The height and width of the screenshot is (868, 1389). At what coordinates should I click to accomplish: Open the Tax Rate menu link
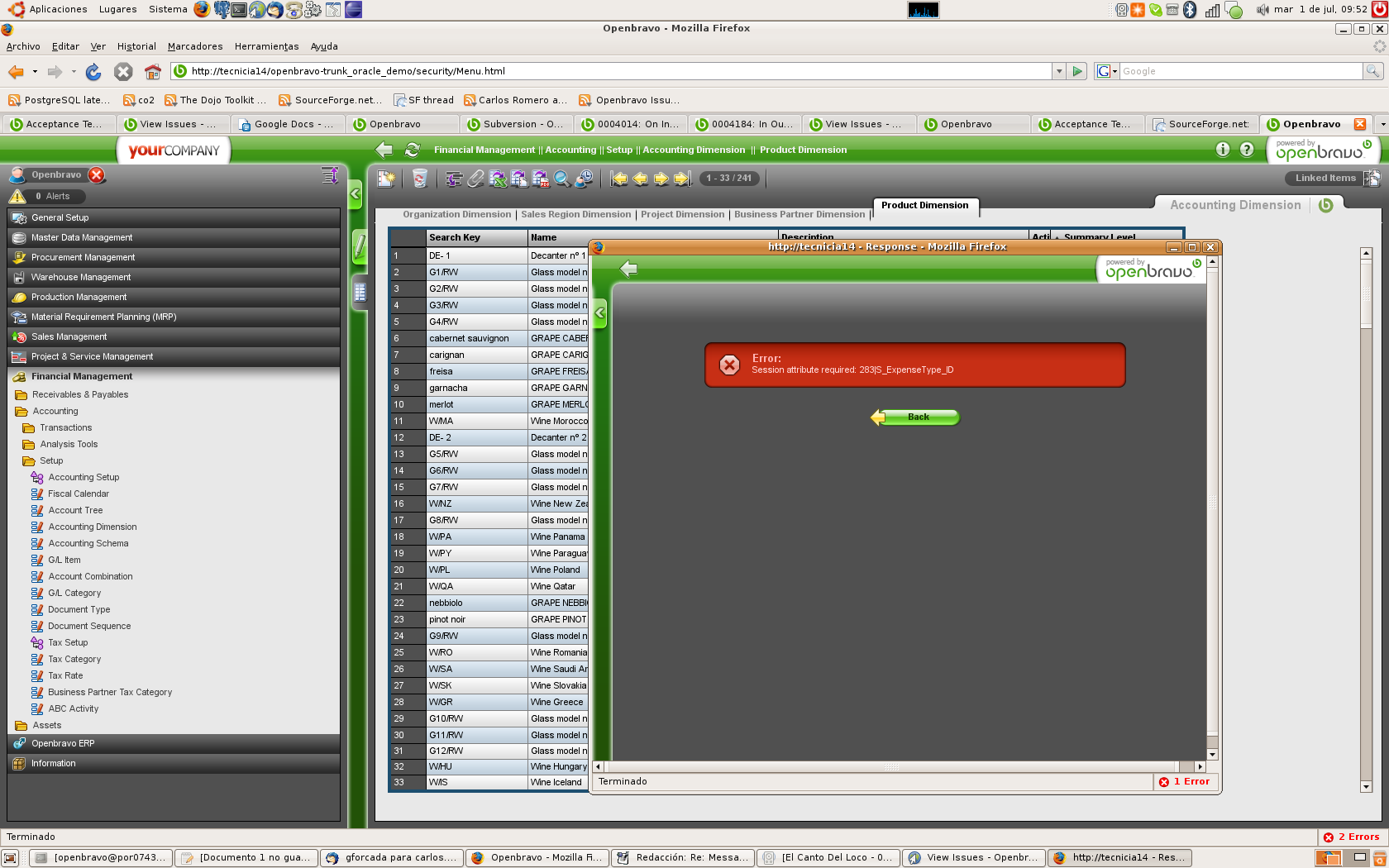(x=65, y=675)
